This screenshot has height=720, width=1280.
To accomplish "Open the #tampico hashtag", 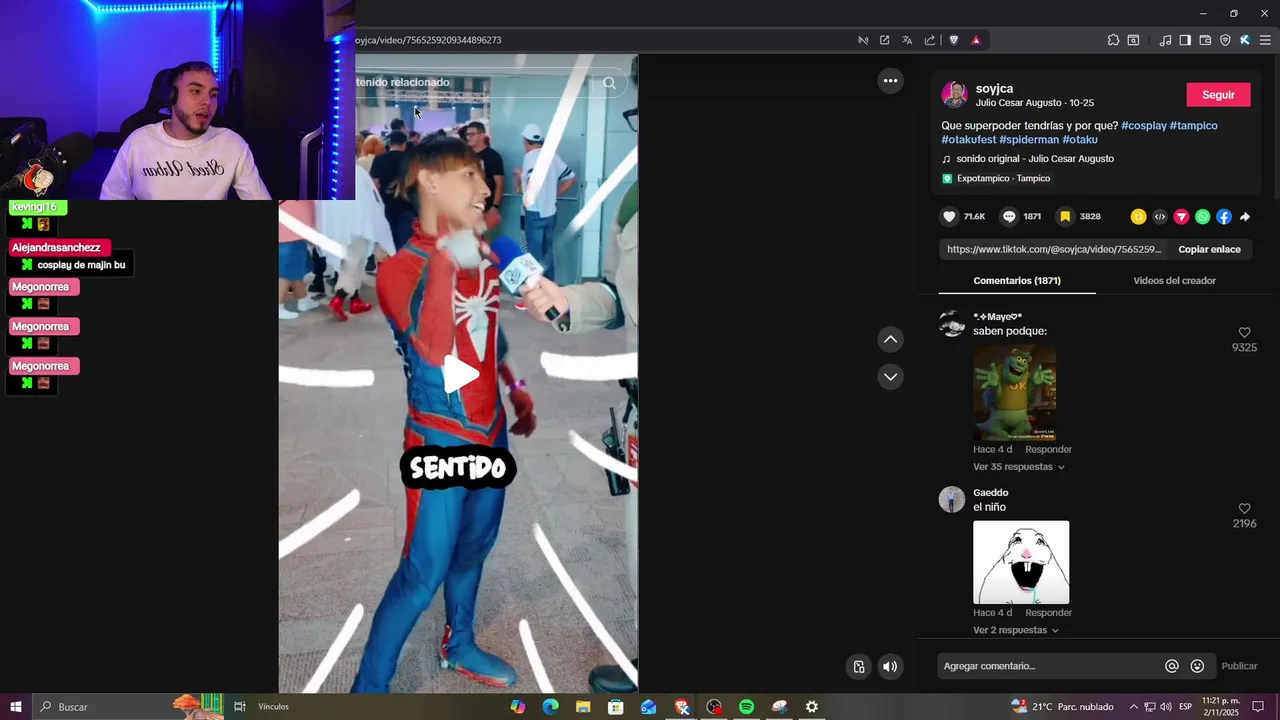I will tap(1194, 126).
